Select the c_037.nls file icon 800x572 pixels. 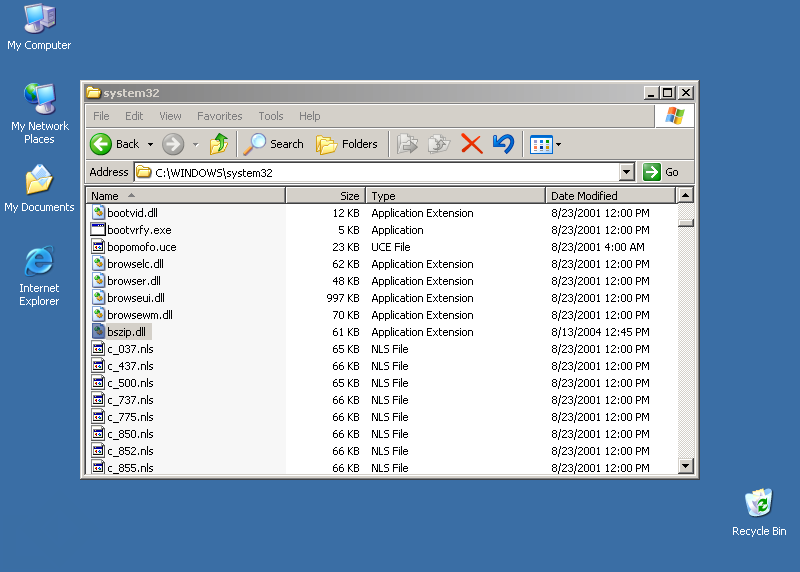98,349
